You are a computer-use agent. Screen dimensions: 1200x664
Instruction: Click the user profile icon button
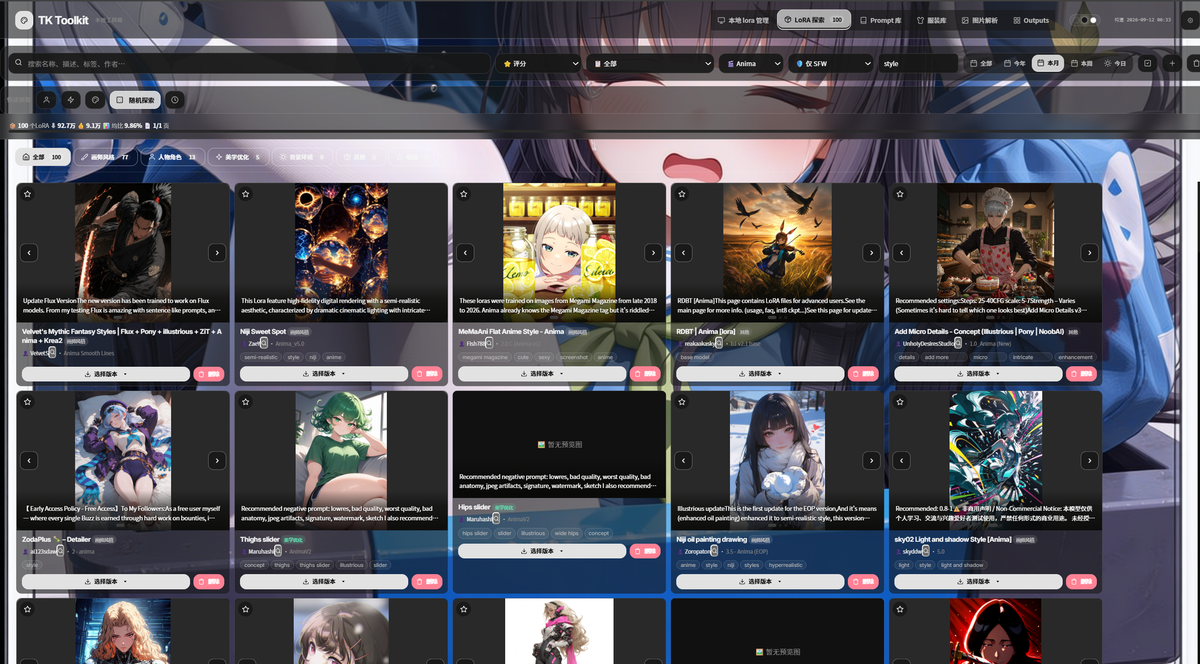(x=46, y=100)
